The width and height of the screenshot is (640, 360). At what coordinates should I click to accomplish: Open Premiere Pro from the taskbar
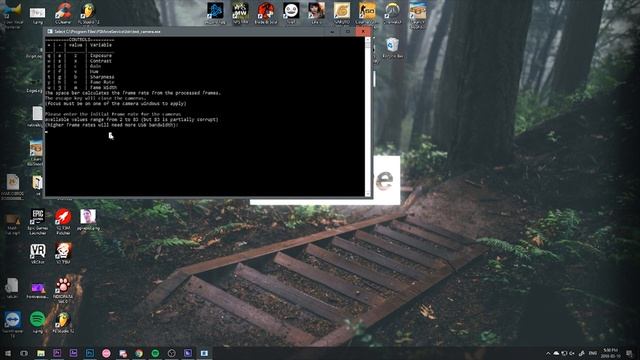click(57, 353)
